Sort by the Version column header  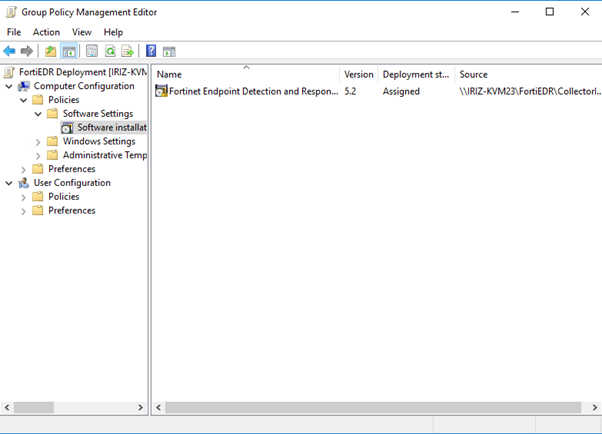click(x=359, y=75)
